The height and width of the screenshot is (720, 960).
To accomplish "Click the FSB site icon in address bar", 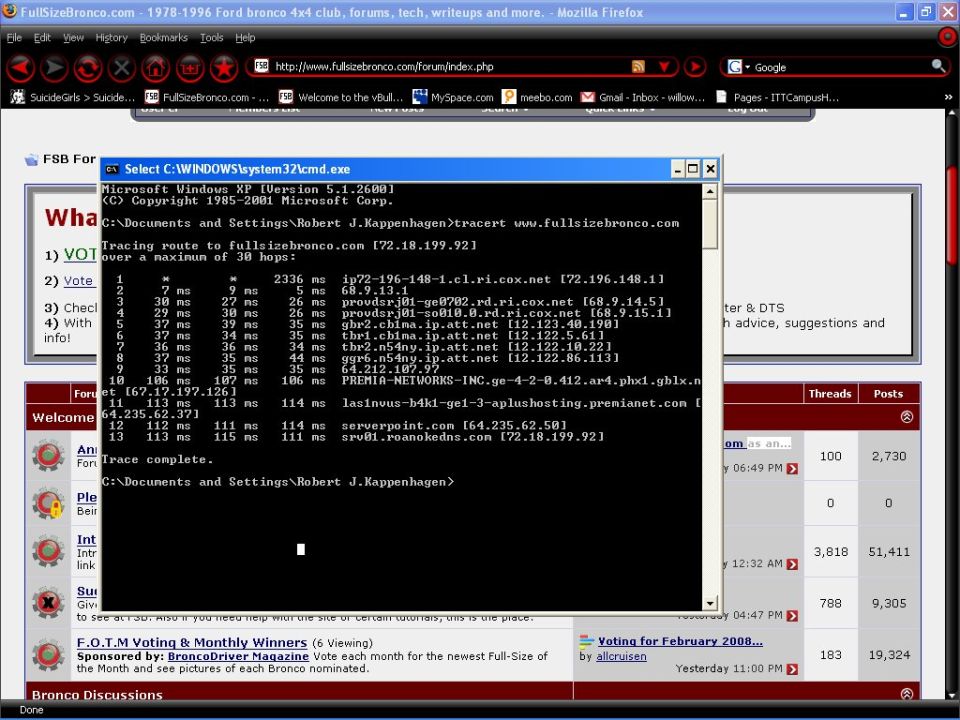I will [x=261, y=66].
